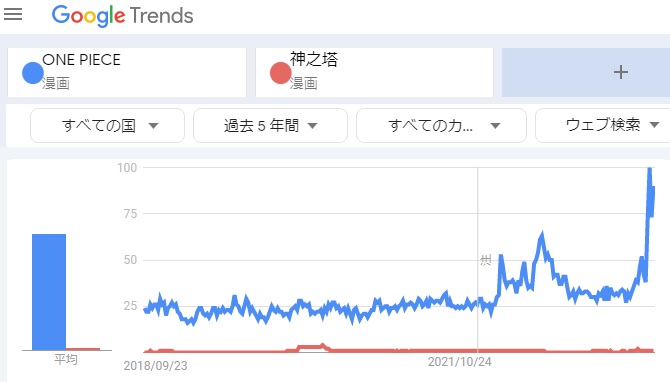Image resolution: width=670 pixels, height=382 pixels.
Task: Click the note marker on the 2021/10/24 line
Action: (x=485, y=260)
